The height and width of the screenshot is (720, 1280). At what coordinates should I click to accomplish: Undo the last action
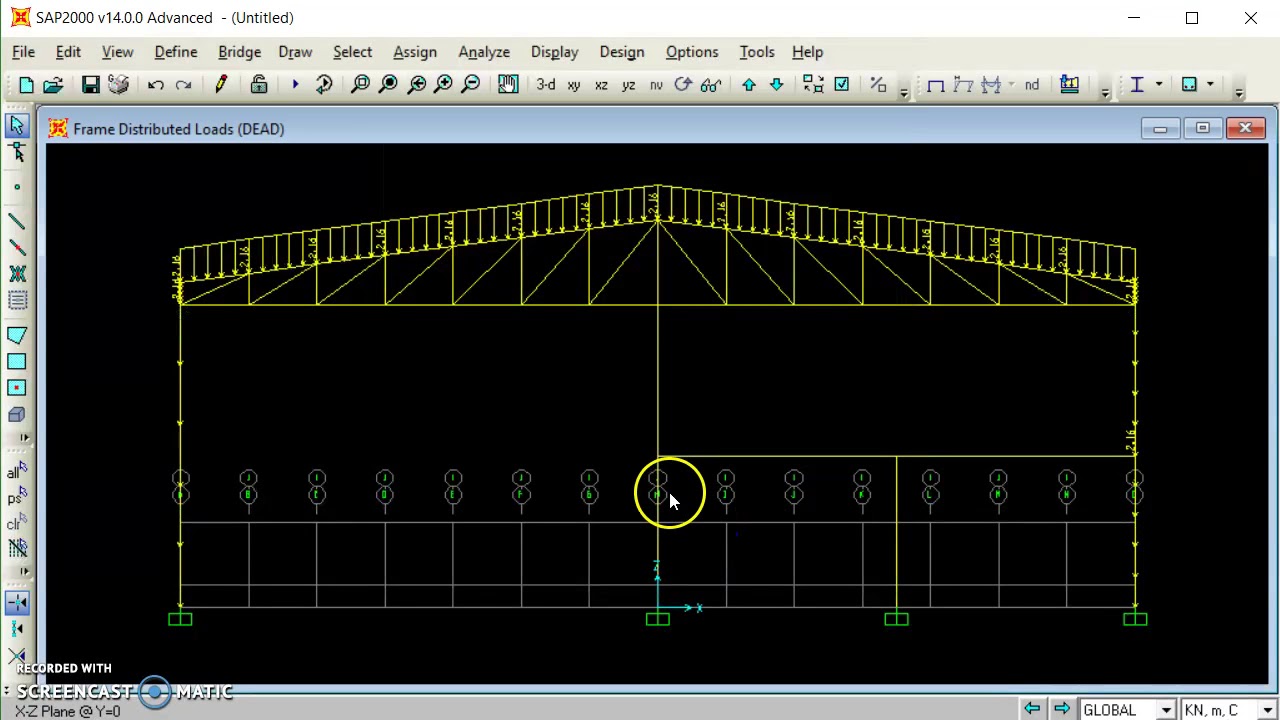point(155,85)
